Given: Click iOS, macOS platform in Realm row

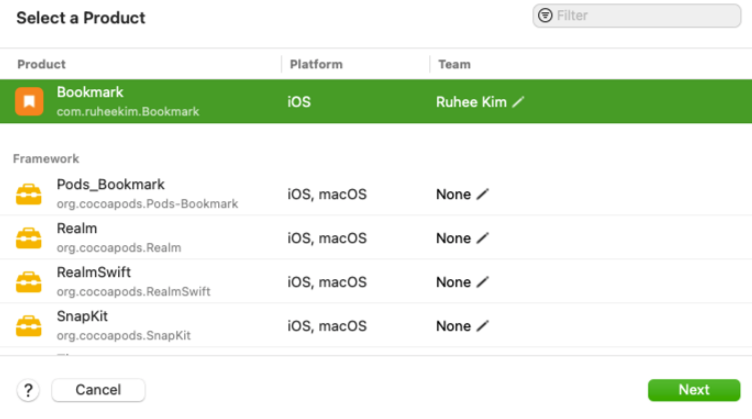Looking at the screenshot, I should click(x=327, y=238).
